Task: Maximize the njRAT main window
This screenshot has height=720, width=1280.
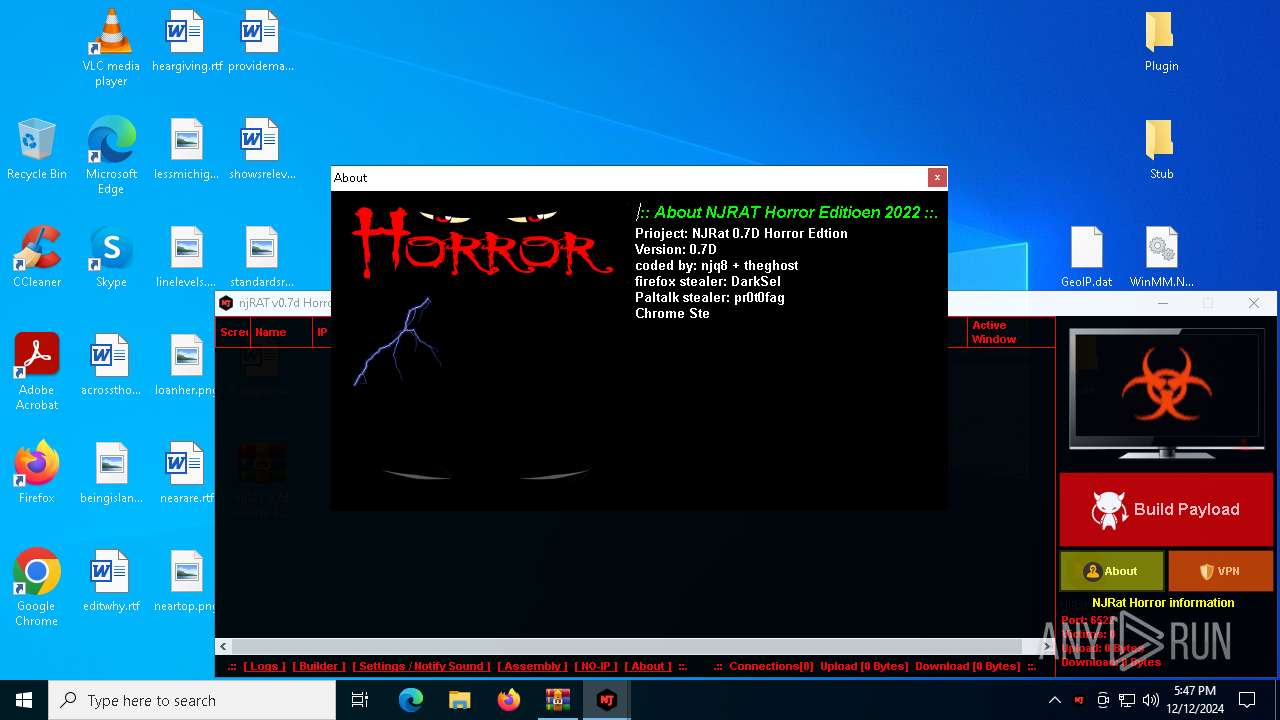Action: click(x=1208, y=303)
